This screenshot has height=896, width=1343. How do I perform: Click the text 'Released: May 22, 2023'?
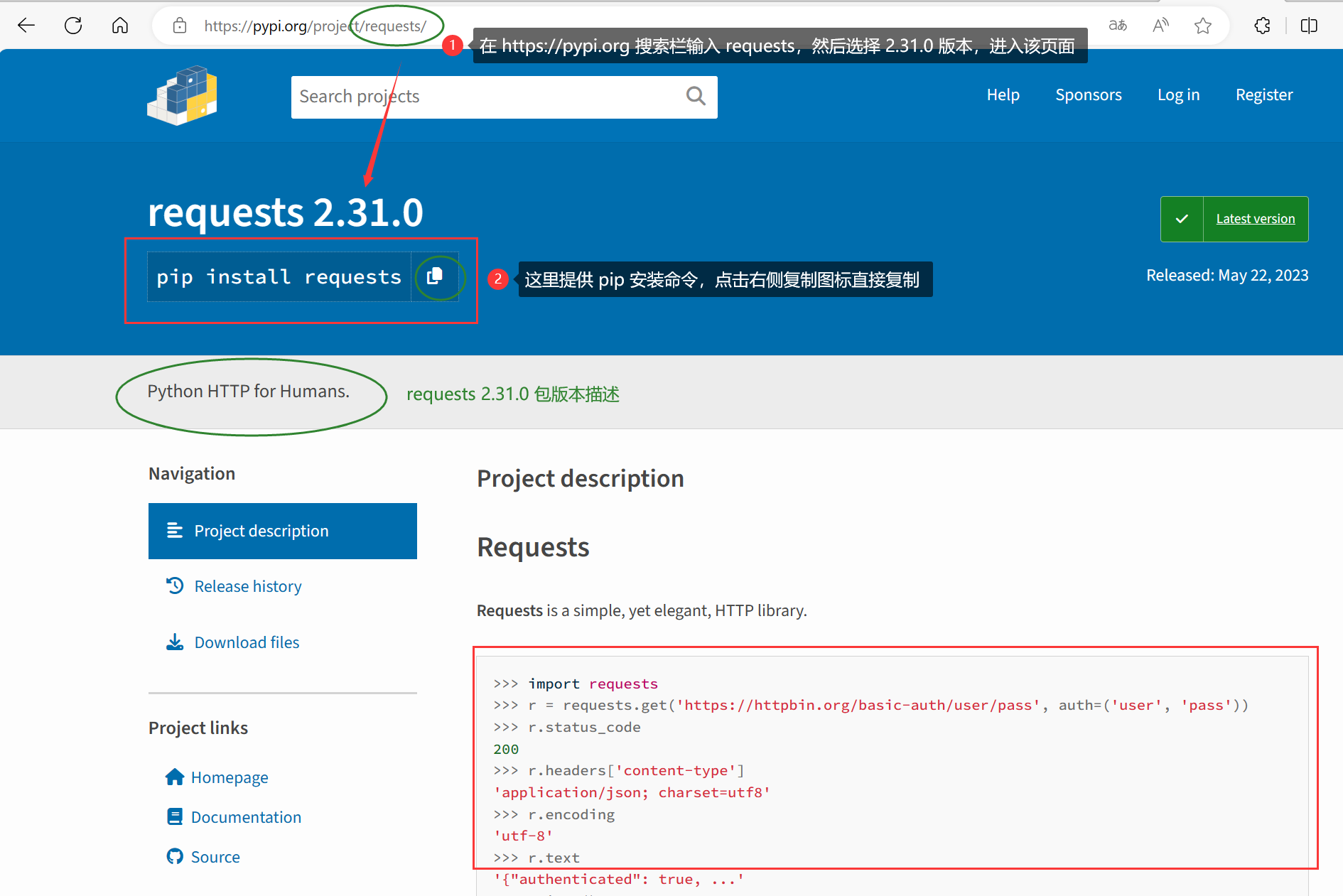pos(1227,275)
